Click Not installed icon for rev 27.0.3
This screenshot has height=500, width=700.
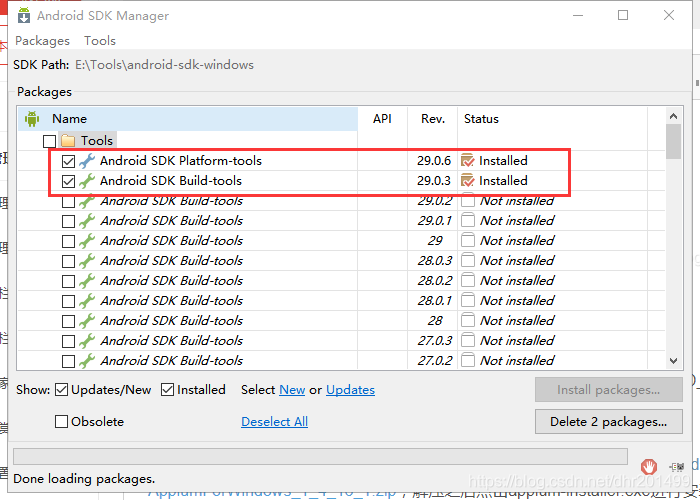468,341
